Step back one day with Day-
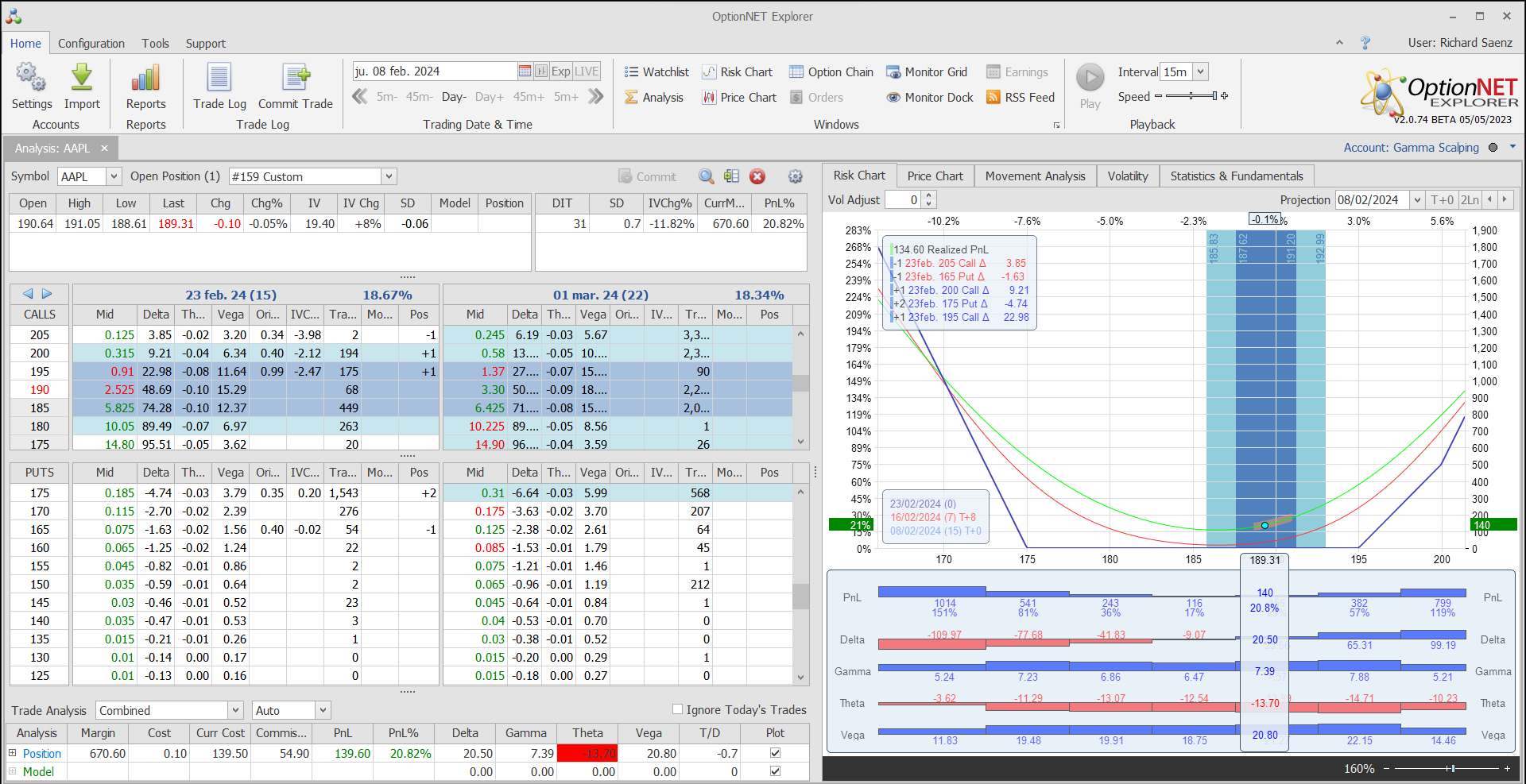Screen dimensions: 1526x784 click(454, 97)
